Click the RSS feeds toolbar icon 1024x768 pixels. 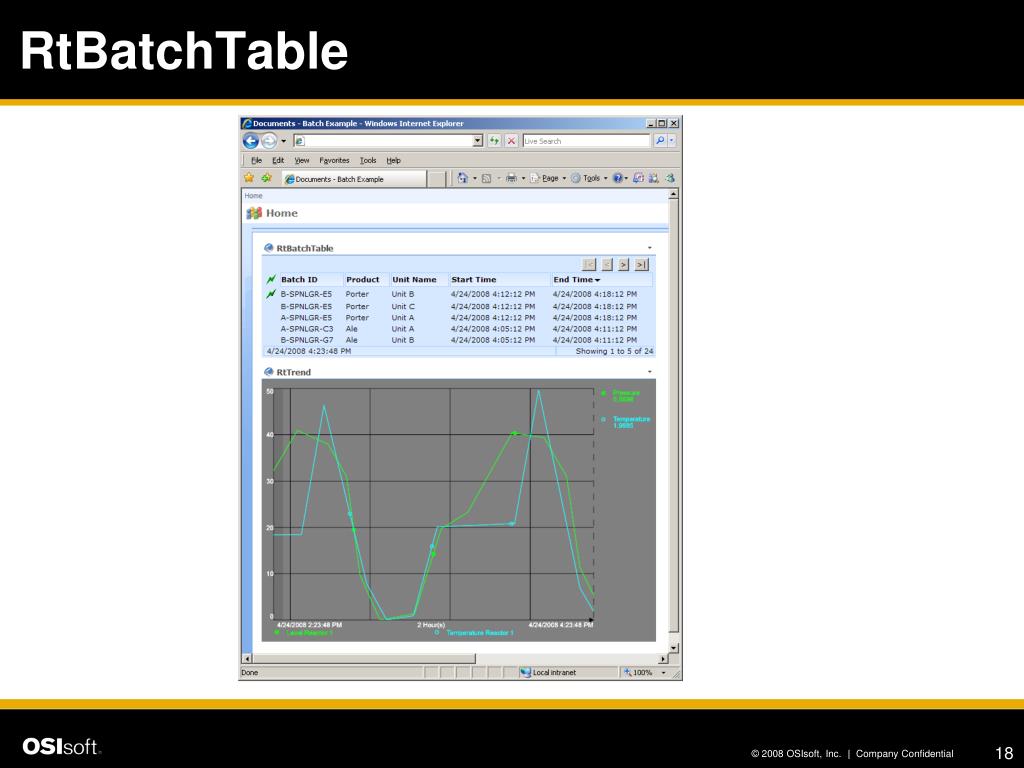[486, 178]
